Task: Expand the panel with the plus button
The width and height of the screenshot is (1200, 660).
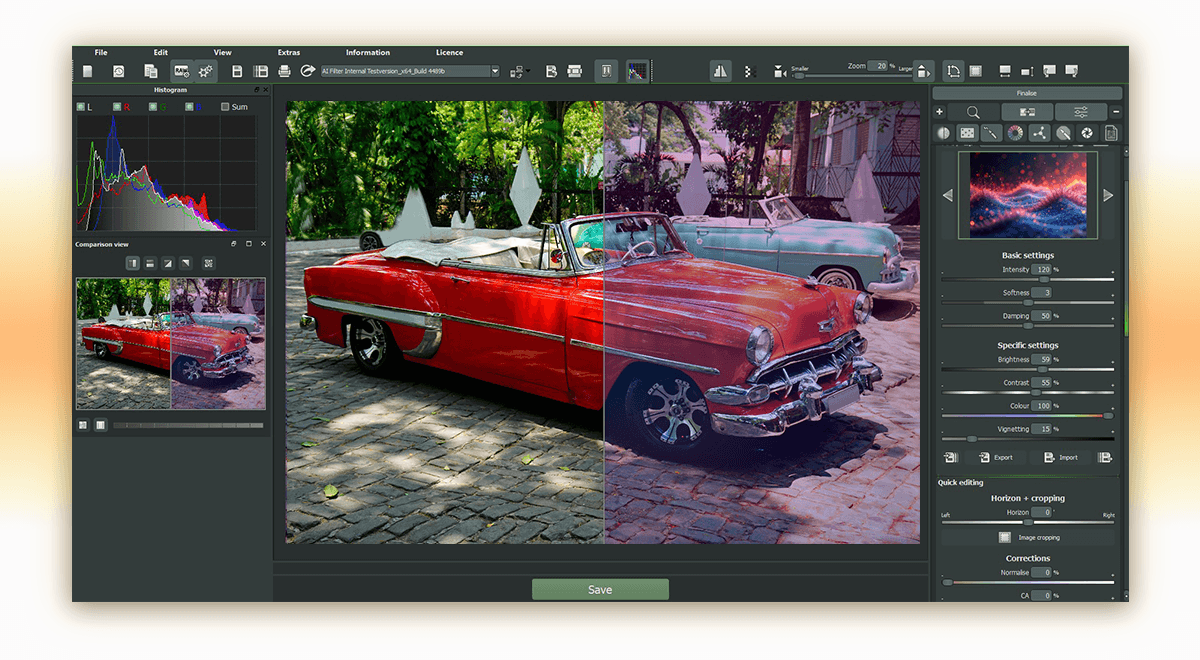Action: click(x=939, y=112)
